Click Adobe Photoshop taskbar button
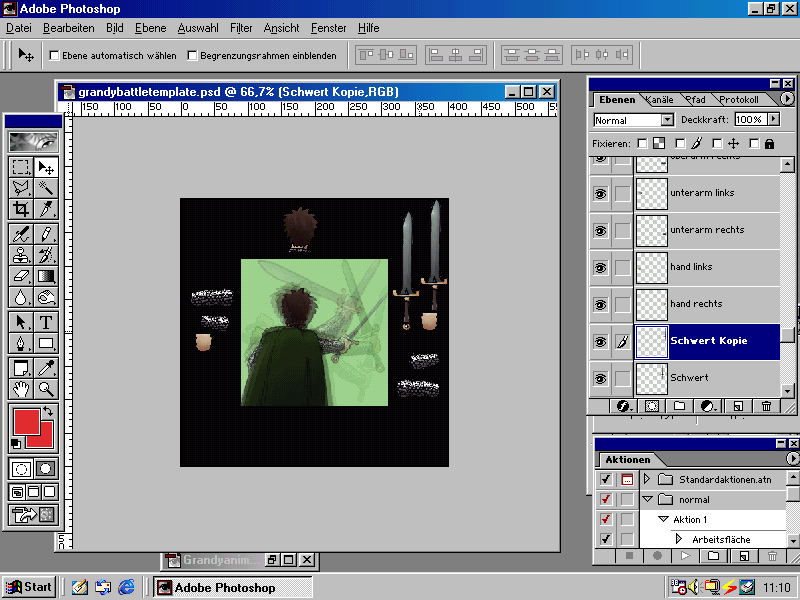The width and height of the screenshot is (800, 600). click(232, 587)
